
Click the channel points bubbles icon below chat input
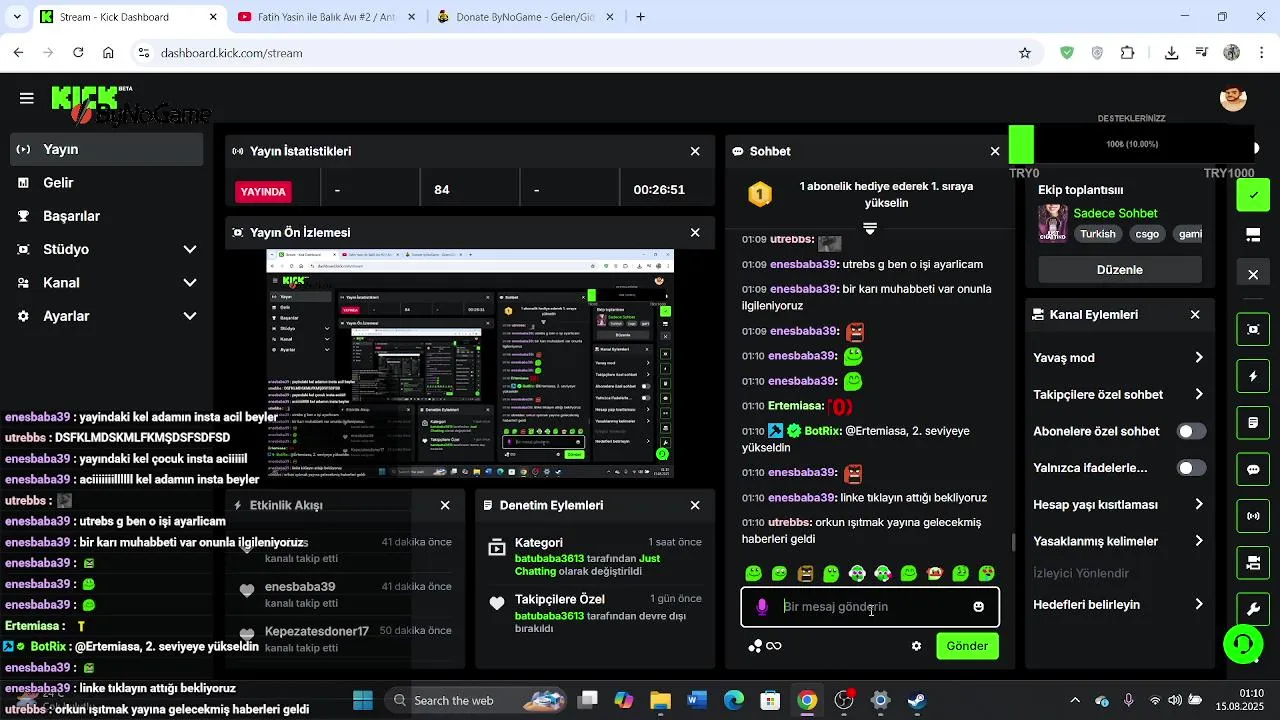tap(756, 646)
